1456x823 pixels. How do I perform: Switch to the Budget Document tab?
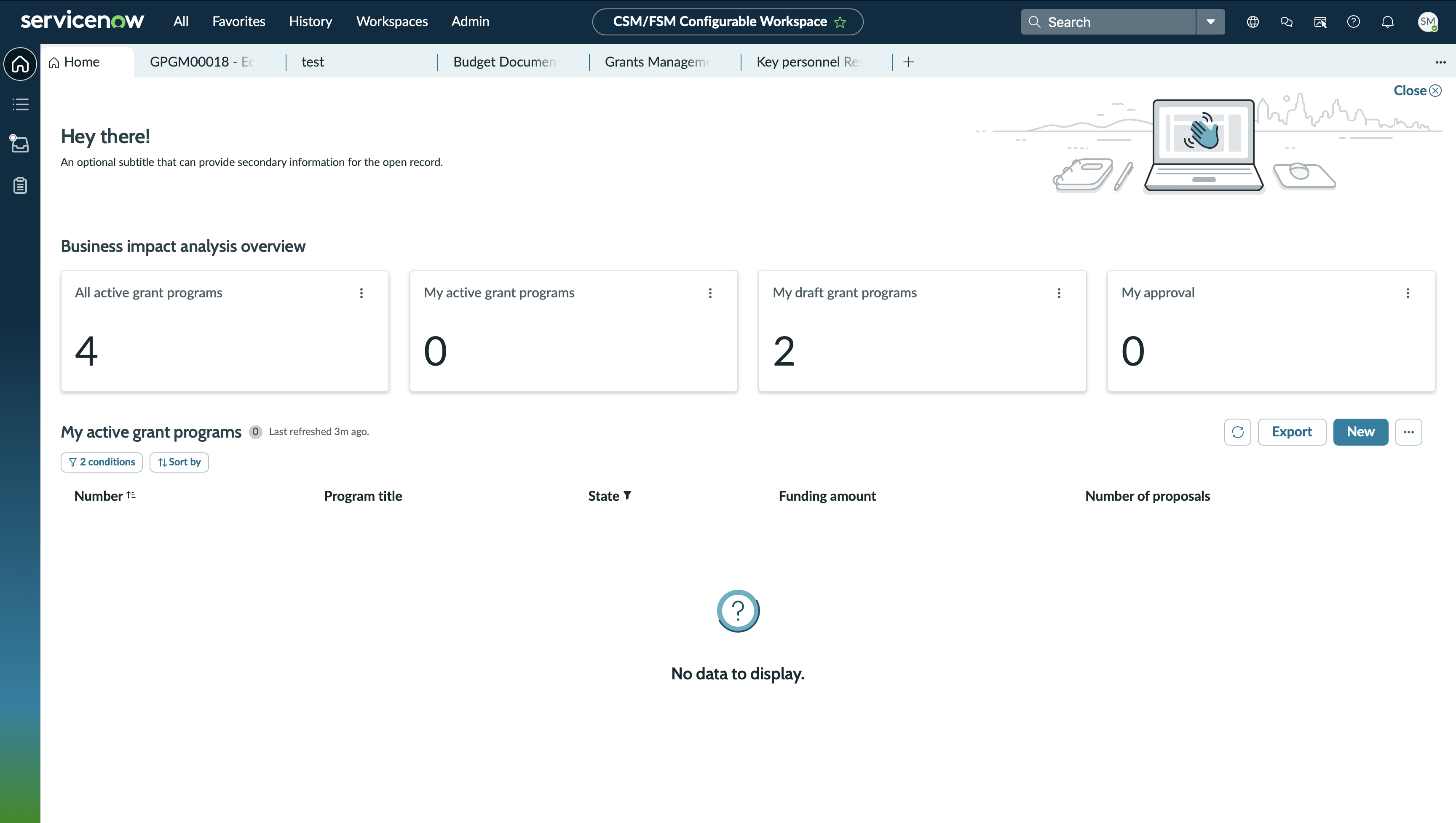click(513, 61)
